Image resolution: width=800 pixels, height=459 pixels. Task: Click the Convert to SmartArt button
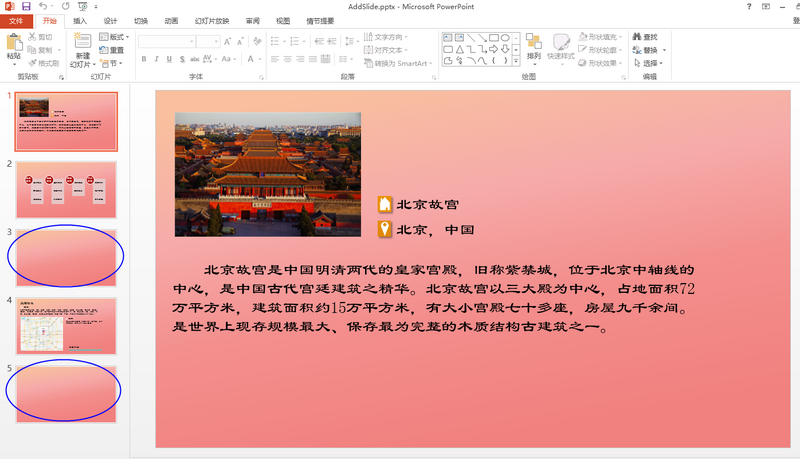point(398,63)
